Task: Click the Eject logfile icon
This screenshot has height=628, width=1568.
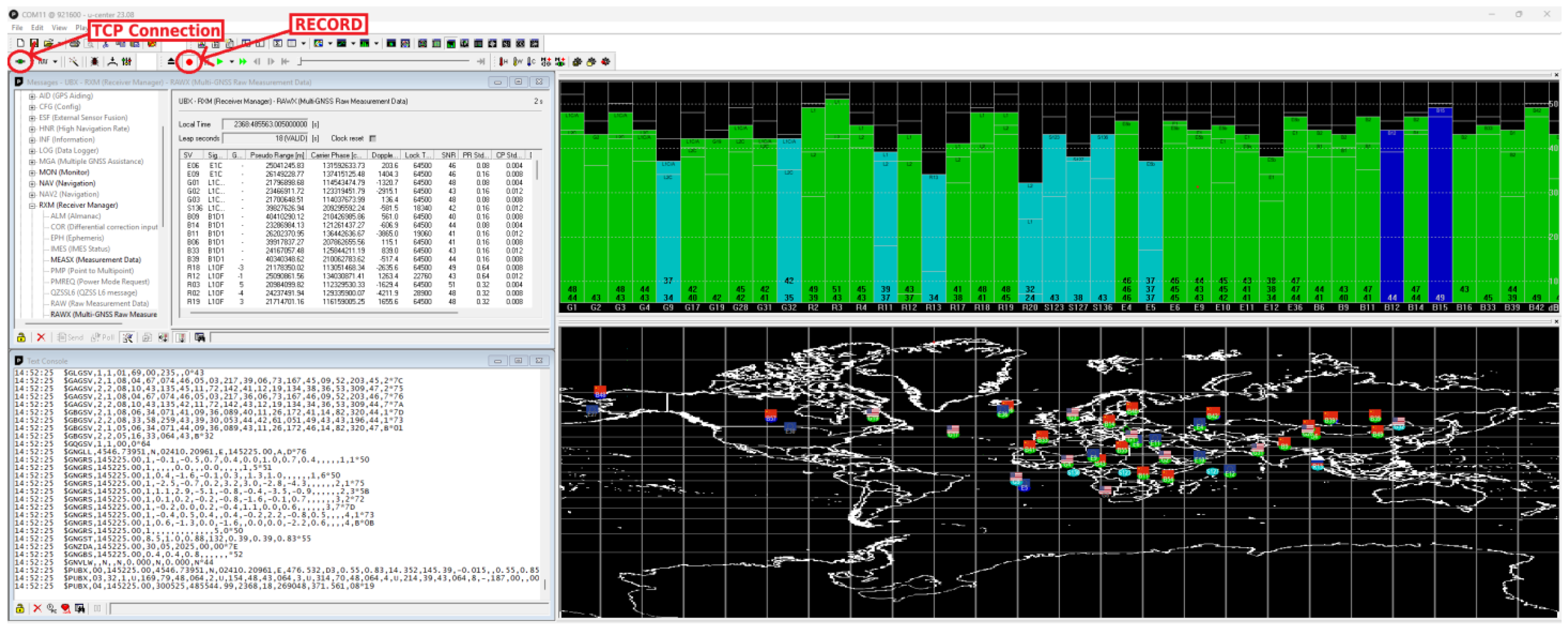Action: (171, 62)
